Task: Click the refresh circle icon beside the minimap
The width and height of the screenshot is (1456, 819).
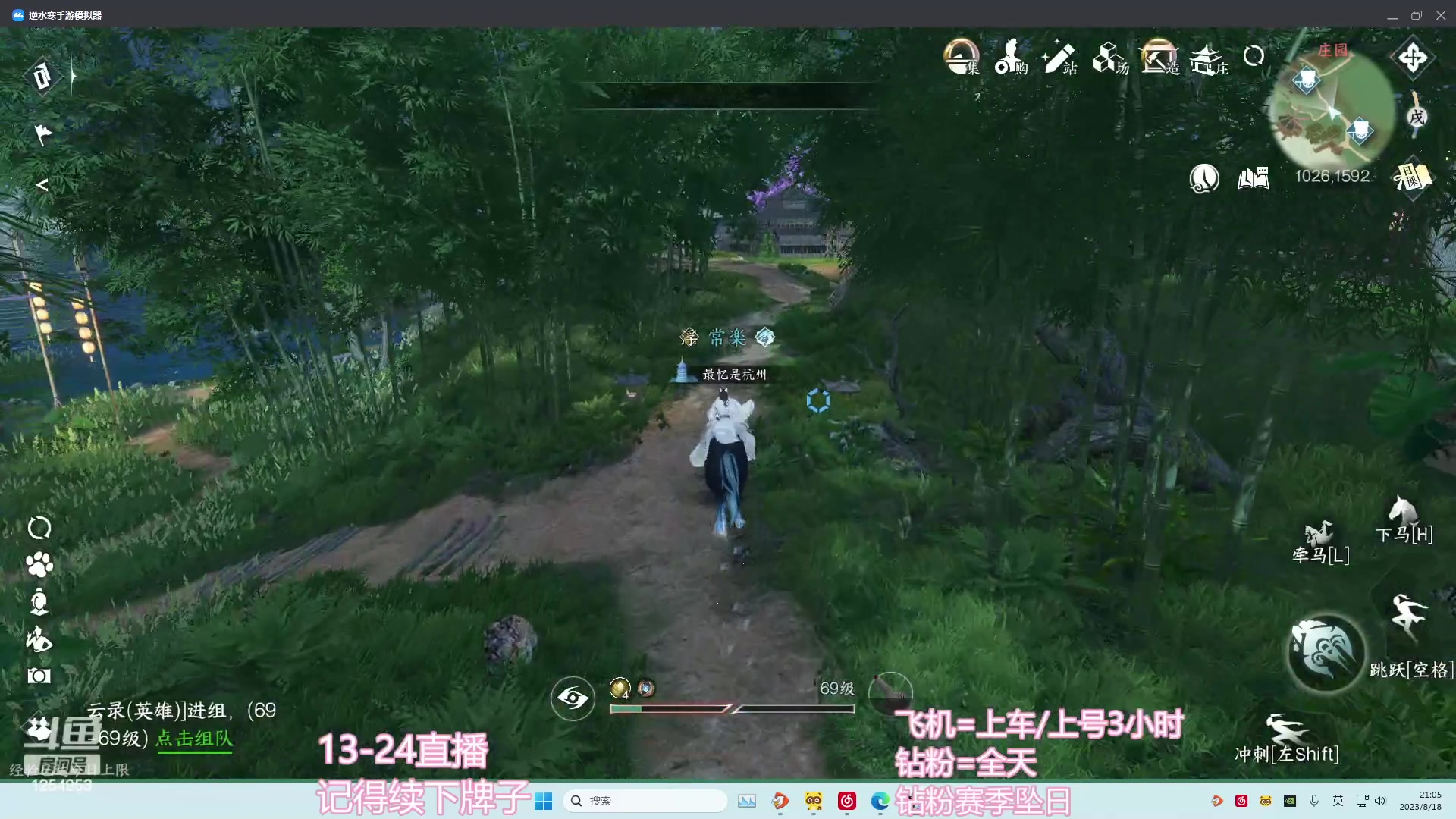Action: tap(1254, 55)
